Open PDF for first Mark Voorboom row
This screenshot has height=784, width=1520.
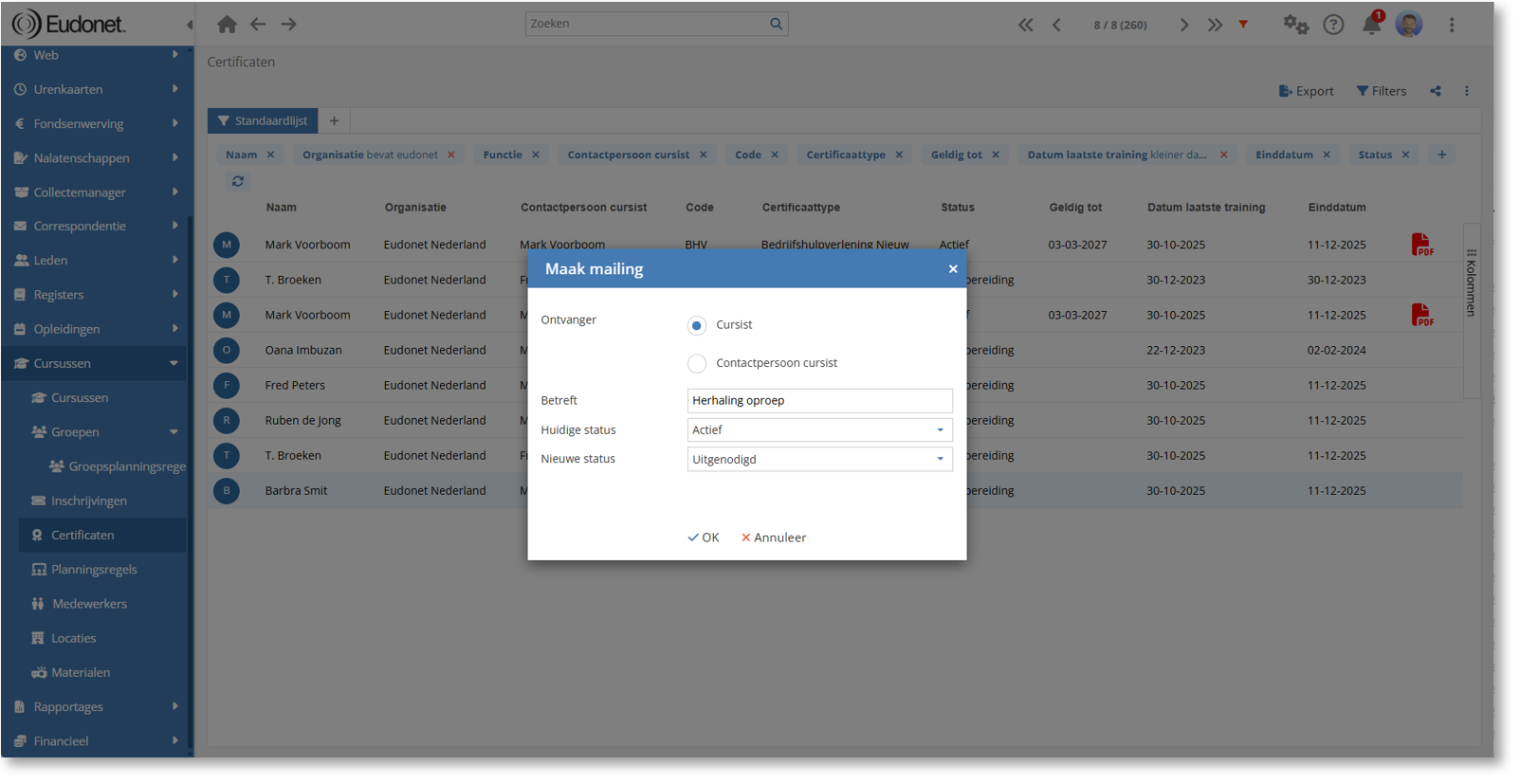pyautogui.click(x=1421, y=245)
